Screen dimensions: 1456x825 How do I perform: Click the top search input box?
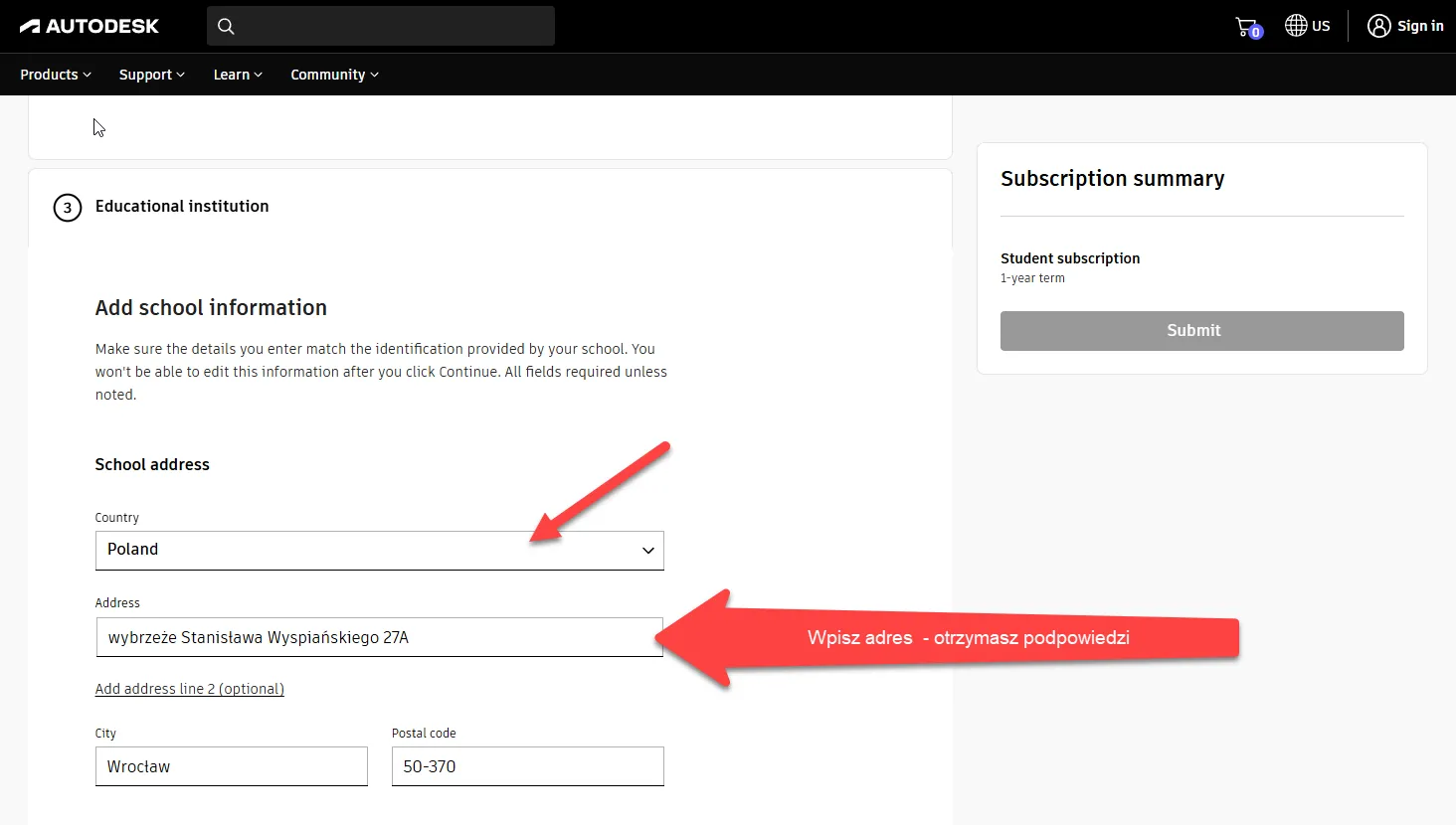393,26
